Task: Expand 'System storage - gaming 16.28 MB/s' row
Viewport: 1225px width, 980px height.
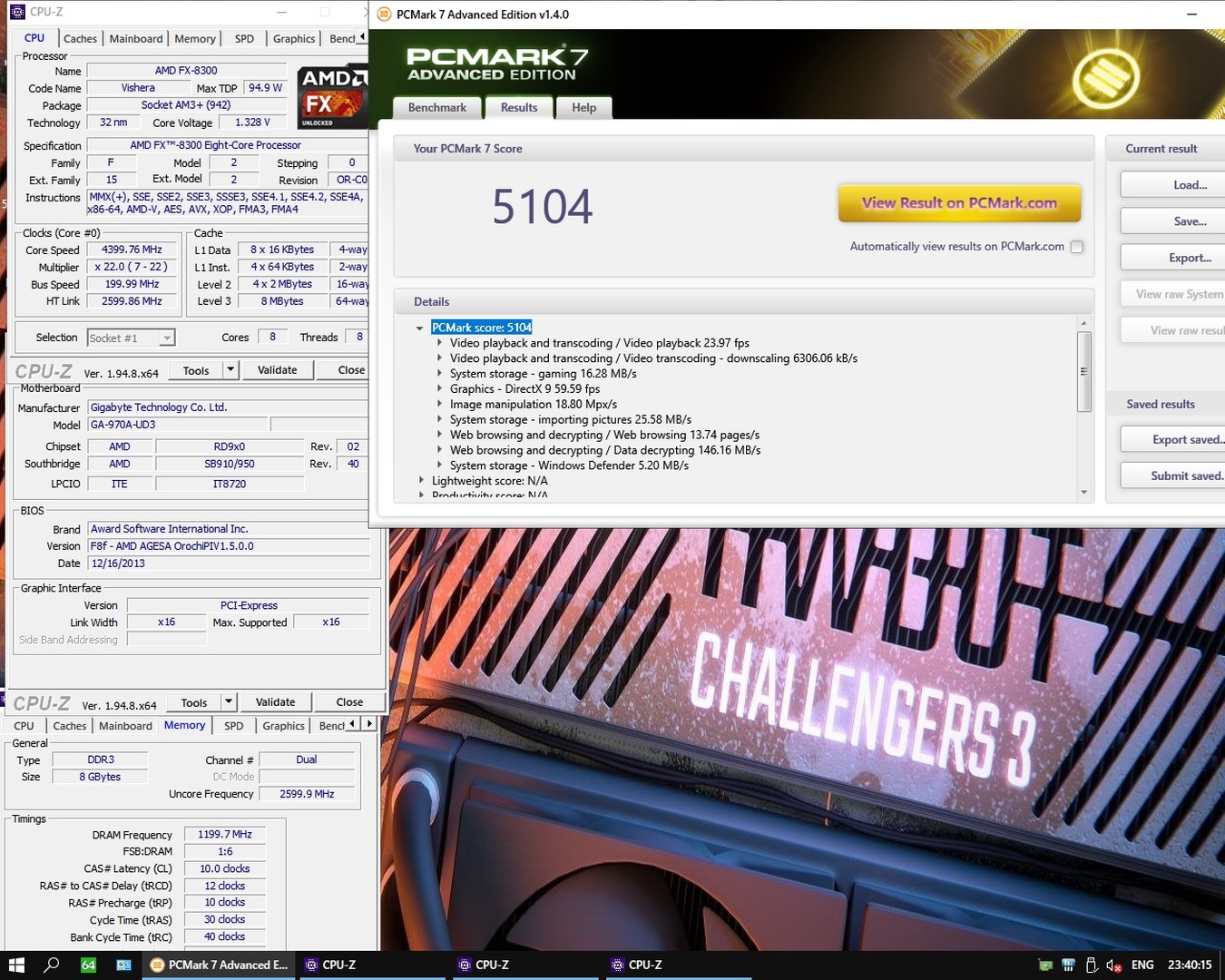Action: coord(440,374)
